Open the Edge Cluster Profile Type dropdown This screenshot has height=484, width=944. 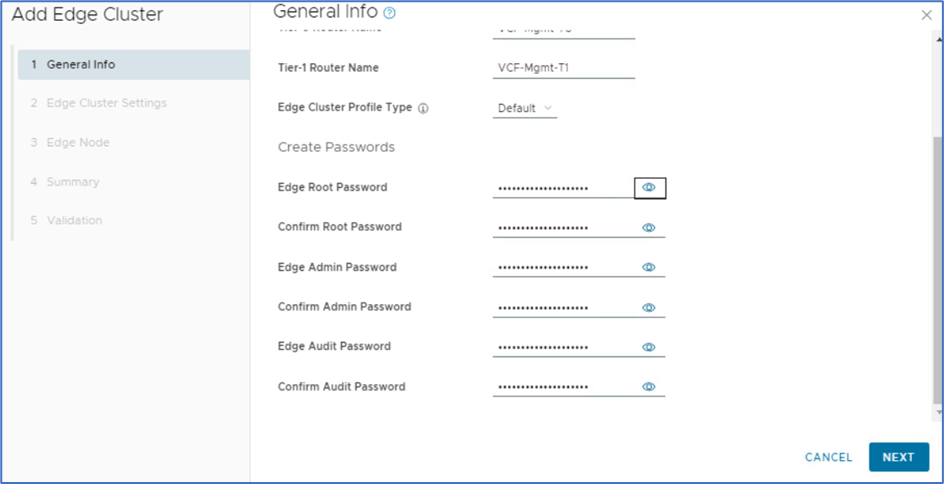524,108
